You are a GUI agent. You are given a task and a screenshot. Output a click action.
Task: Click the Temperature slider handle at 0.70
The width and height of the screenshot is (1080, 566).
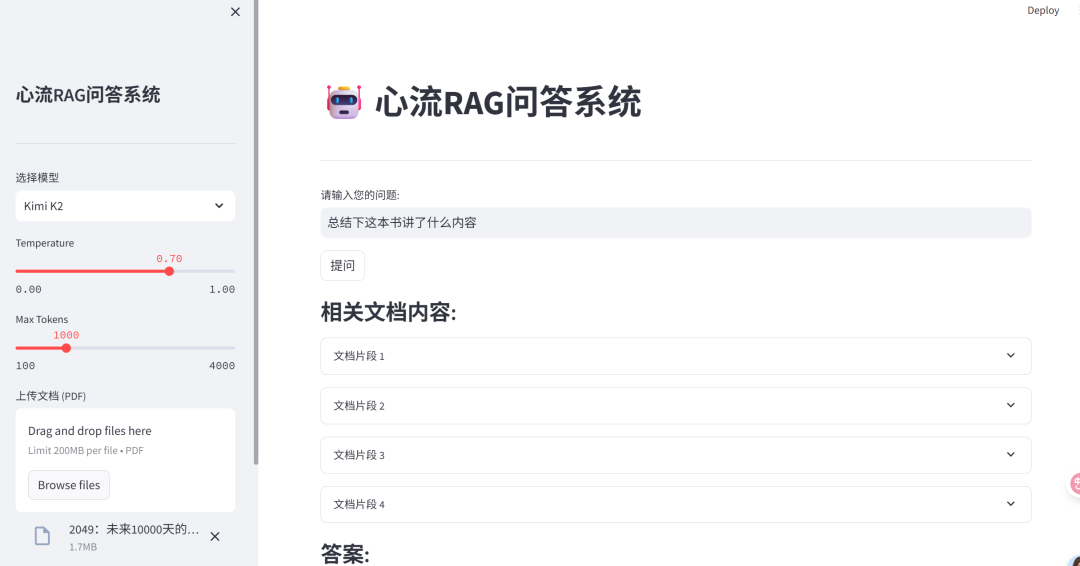point(169,271)
